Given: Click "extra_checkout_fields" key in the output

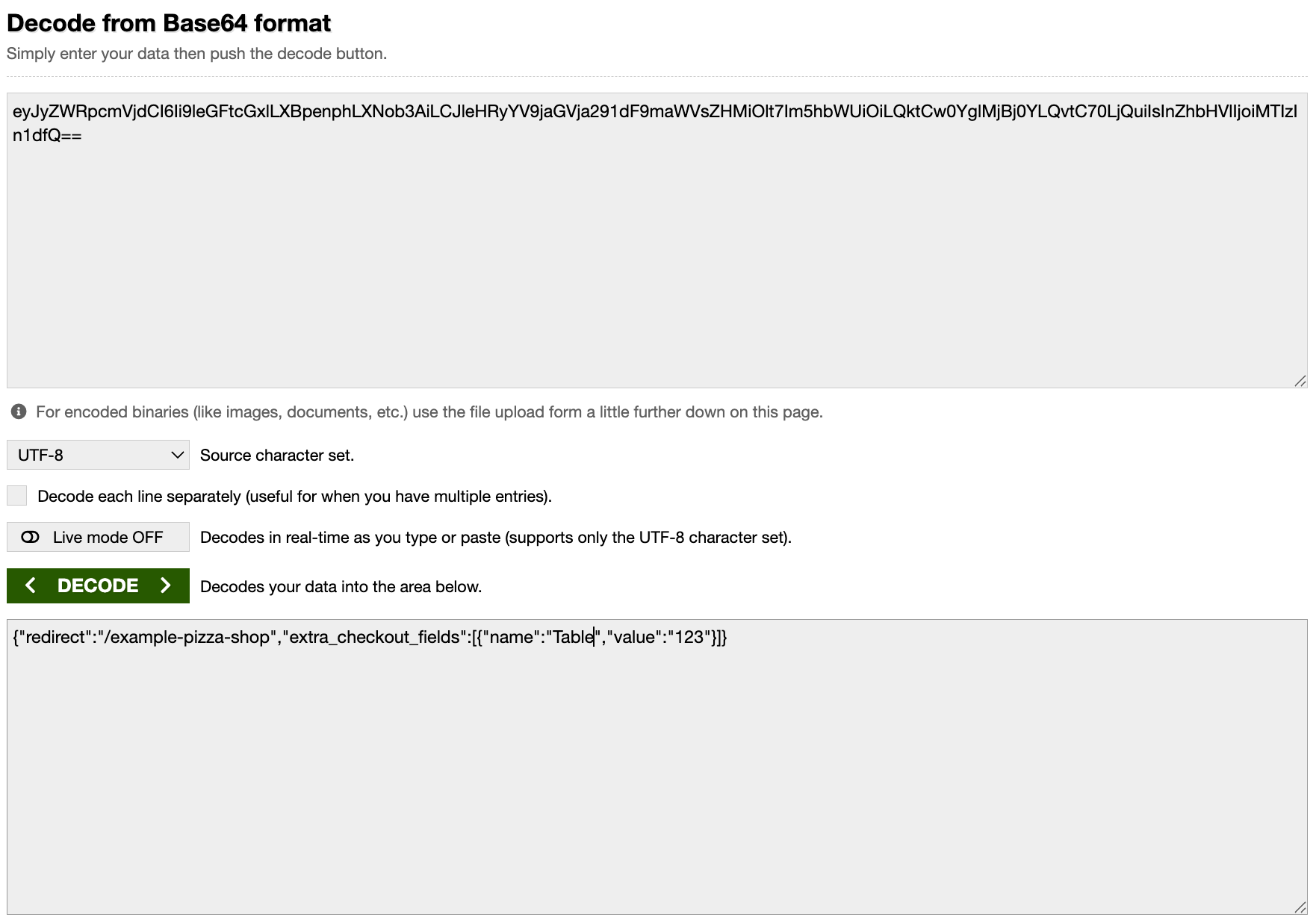Looking at the screenshot, I should coord(374,637).
